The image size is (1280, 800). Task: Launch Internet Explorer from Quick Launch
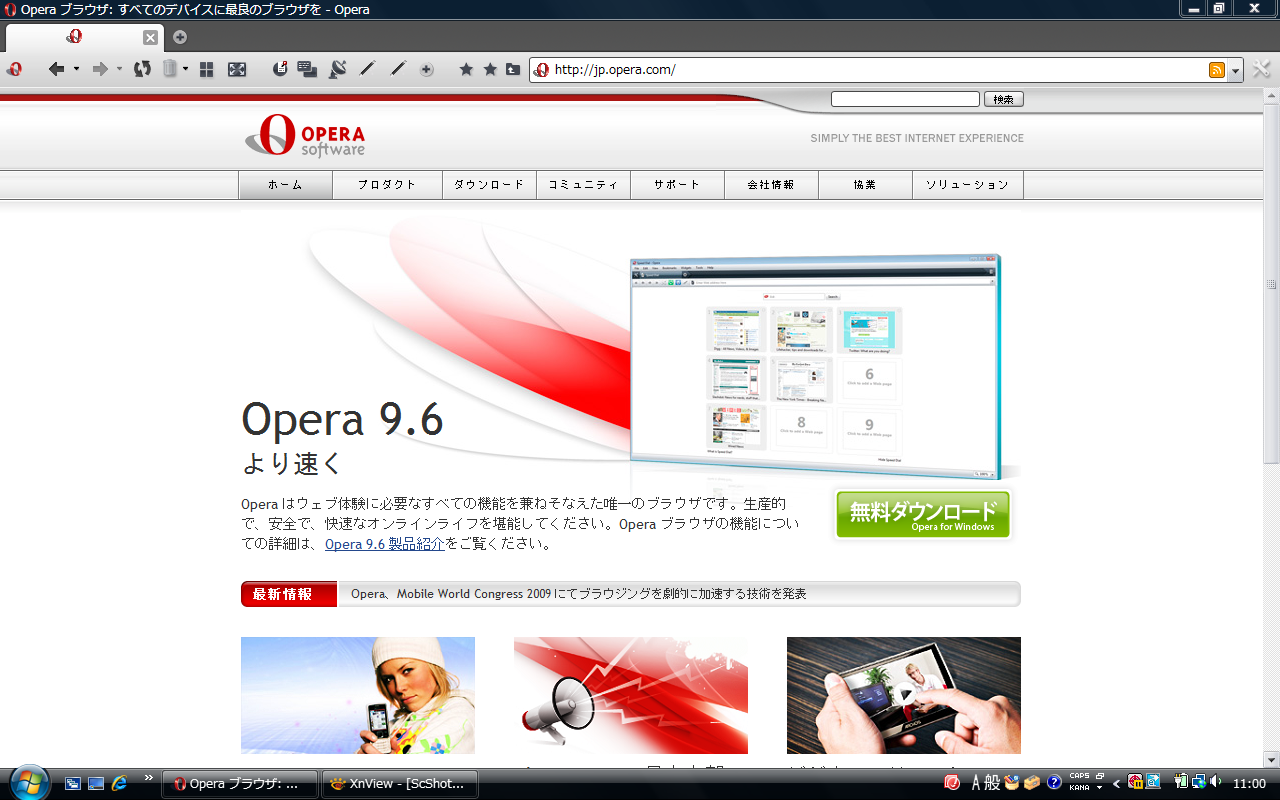[x=120, y=783]
